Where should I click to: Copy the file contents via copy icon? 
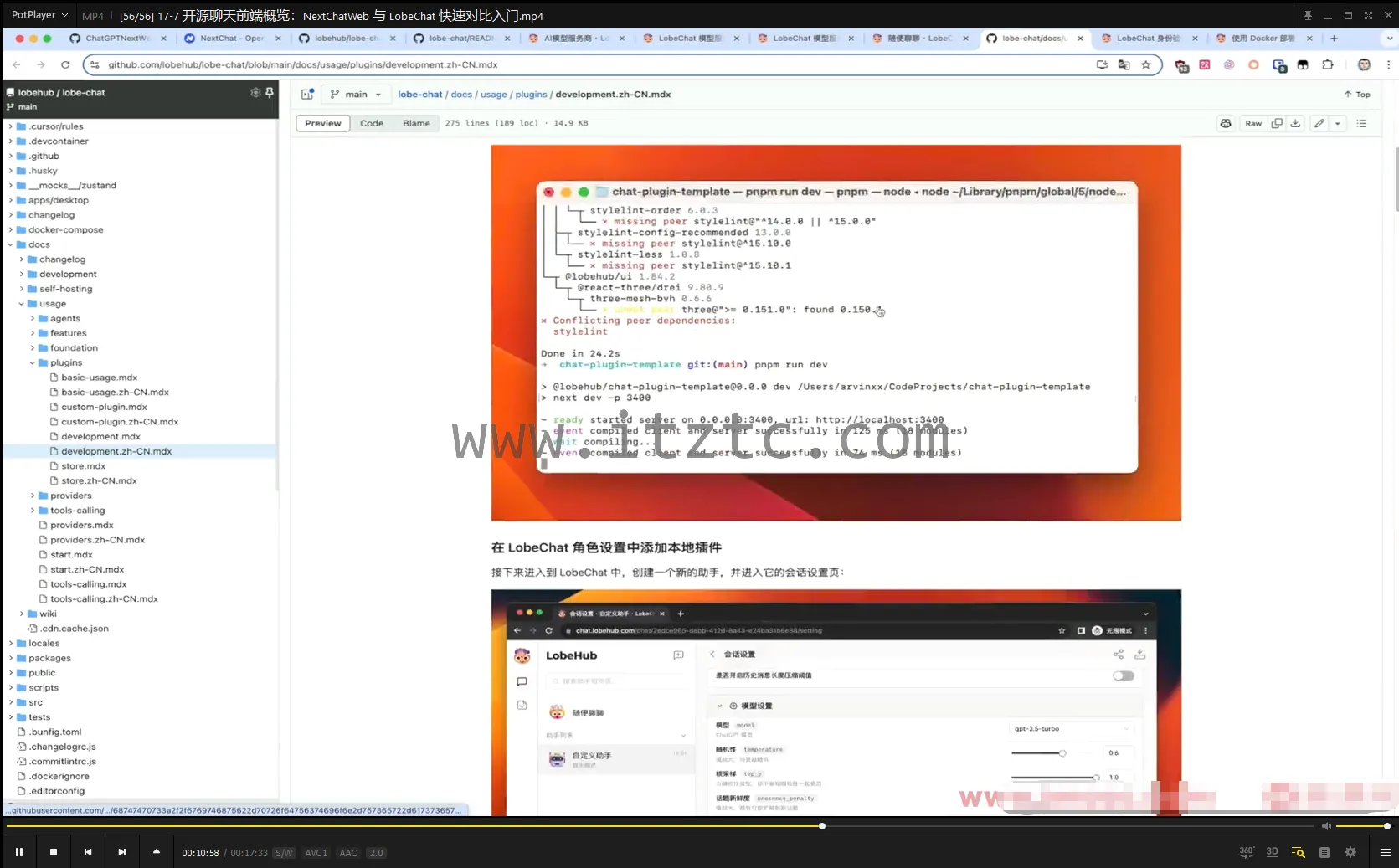[x=1277, y=123]
